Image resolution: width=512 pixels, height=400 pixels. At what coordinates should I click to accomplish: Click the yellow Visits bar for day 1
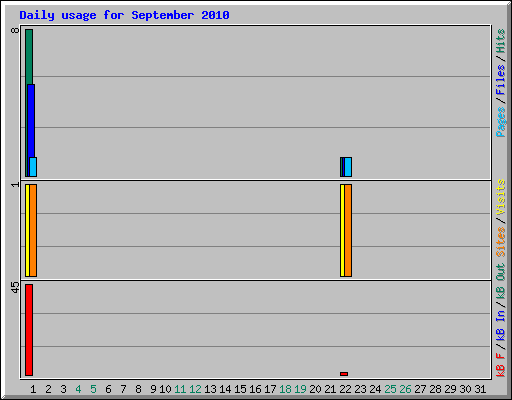(x=27, y=230)
